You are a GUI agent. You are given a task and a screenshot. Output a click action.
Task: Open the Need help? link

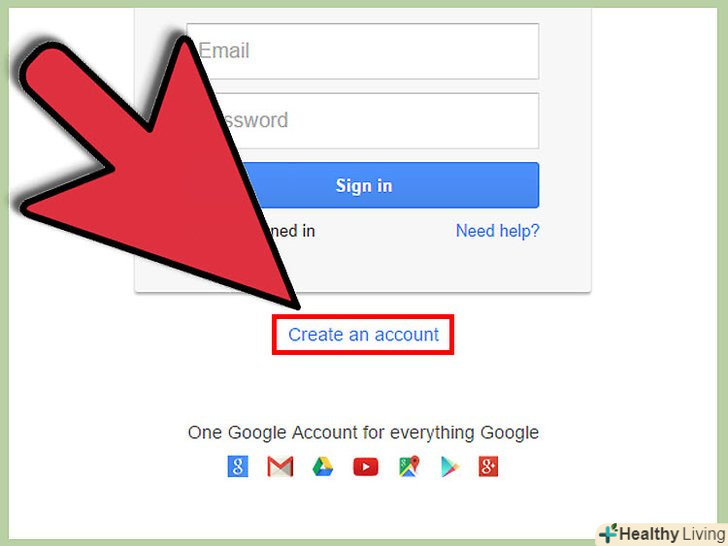pos(497,231)
